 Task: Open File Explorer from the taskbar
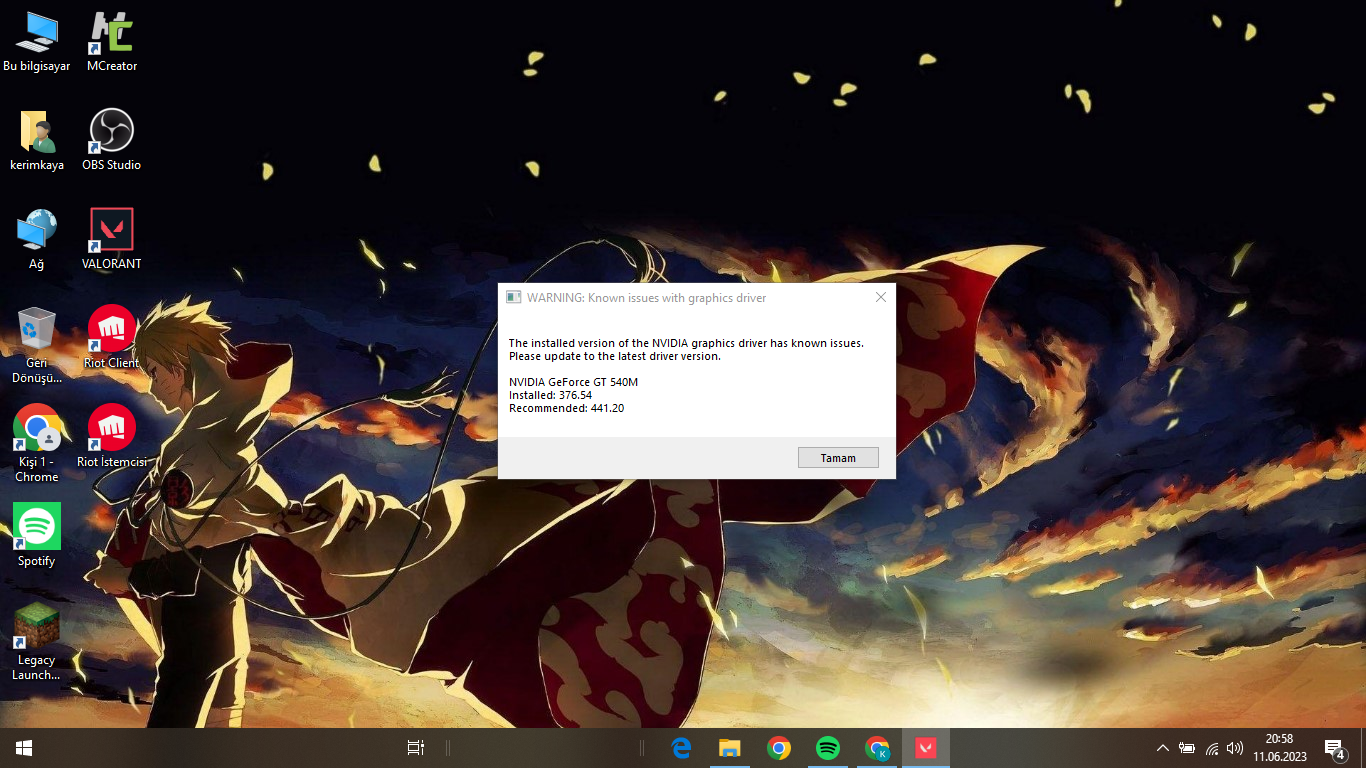(x=730, y=748)
